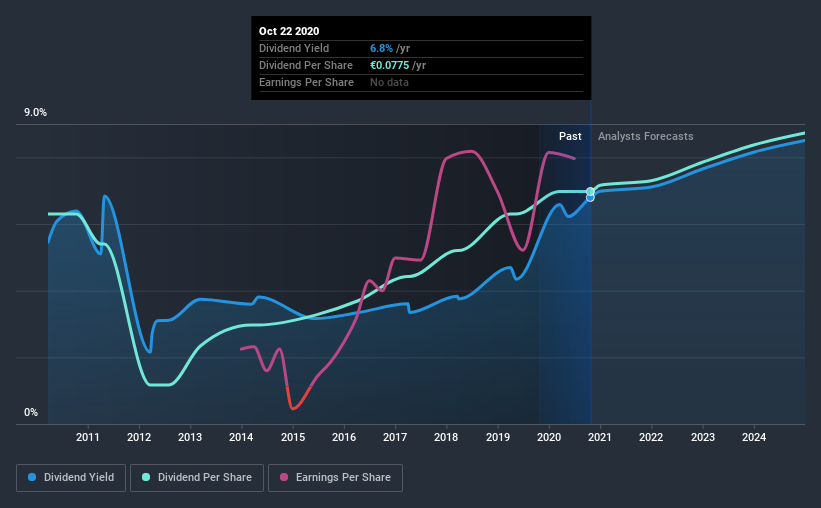Click the 2016 x-axis label

click(344, 437)
